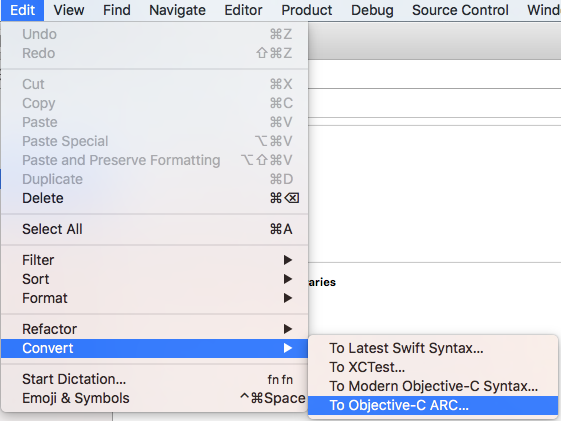
Task: Open the Product menu
Action: click(x=307, y=10)
